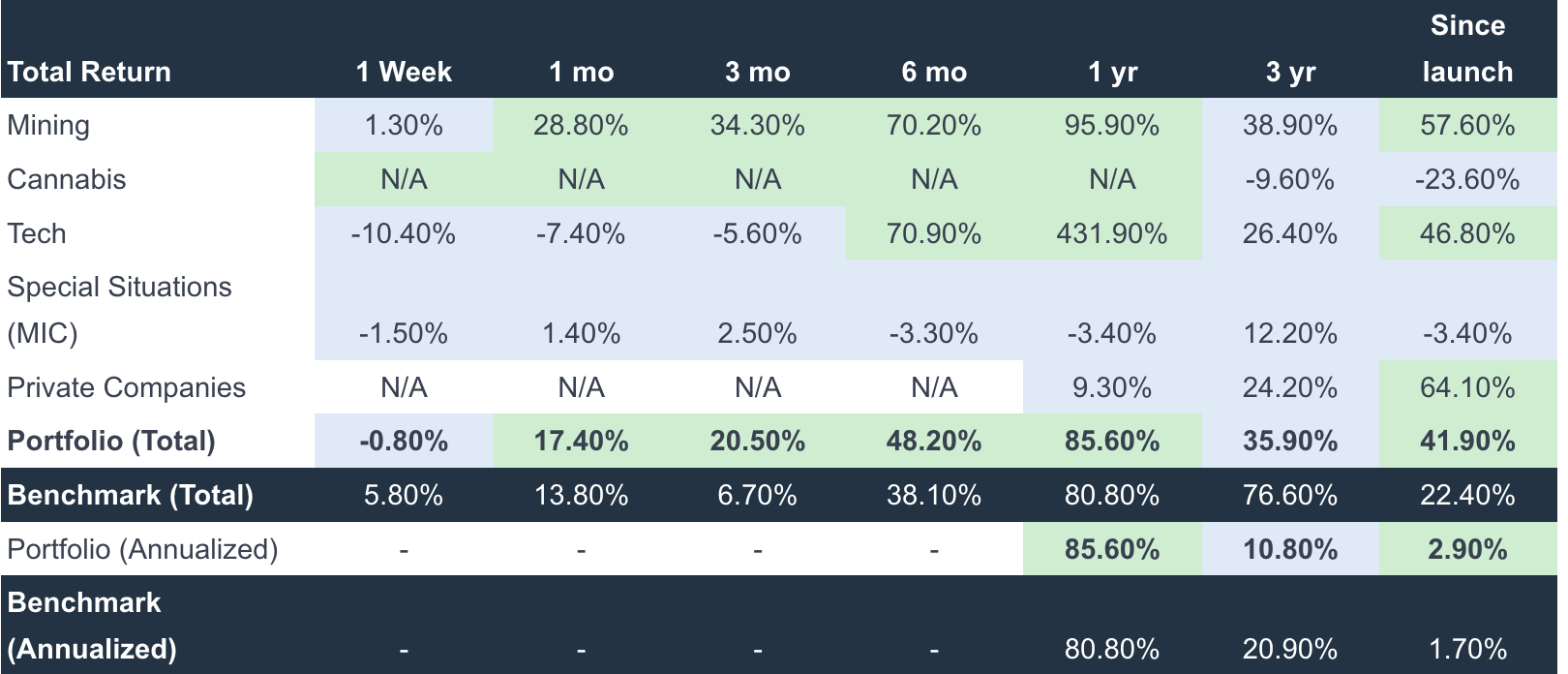Click Portfolio Total 6 mo value 48.20%
This screenshot has width=1568, height=674.
tap(934, 441)
